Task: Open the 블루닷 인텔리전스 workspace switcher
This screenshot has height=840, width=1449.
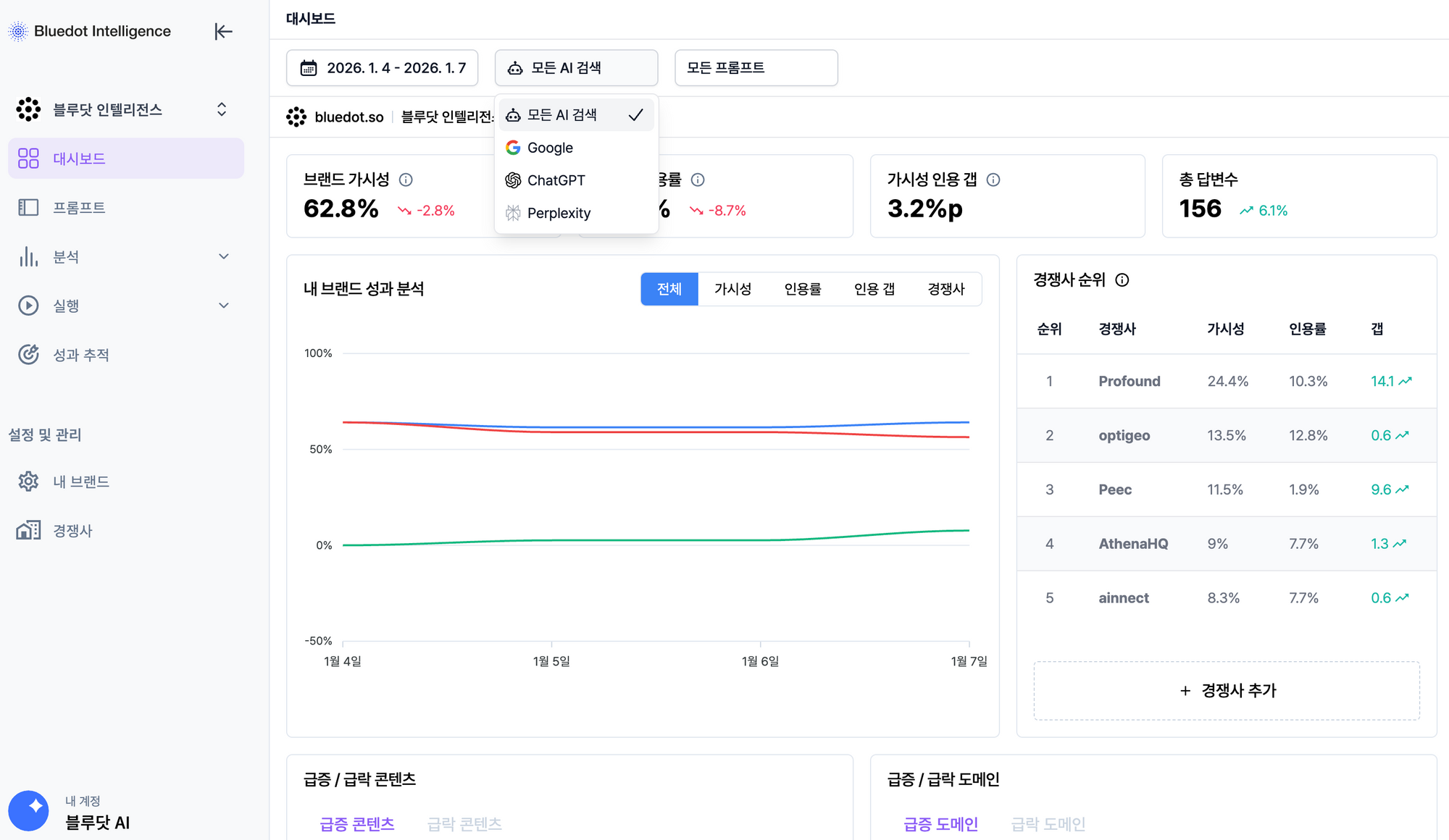Action: [222, 109]
